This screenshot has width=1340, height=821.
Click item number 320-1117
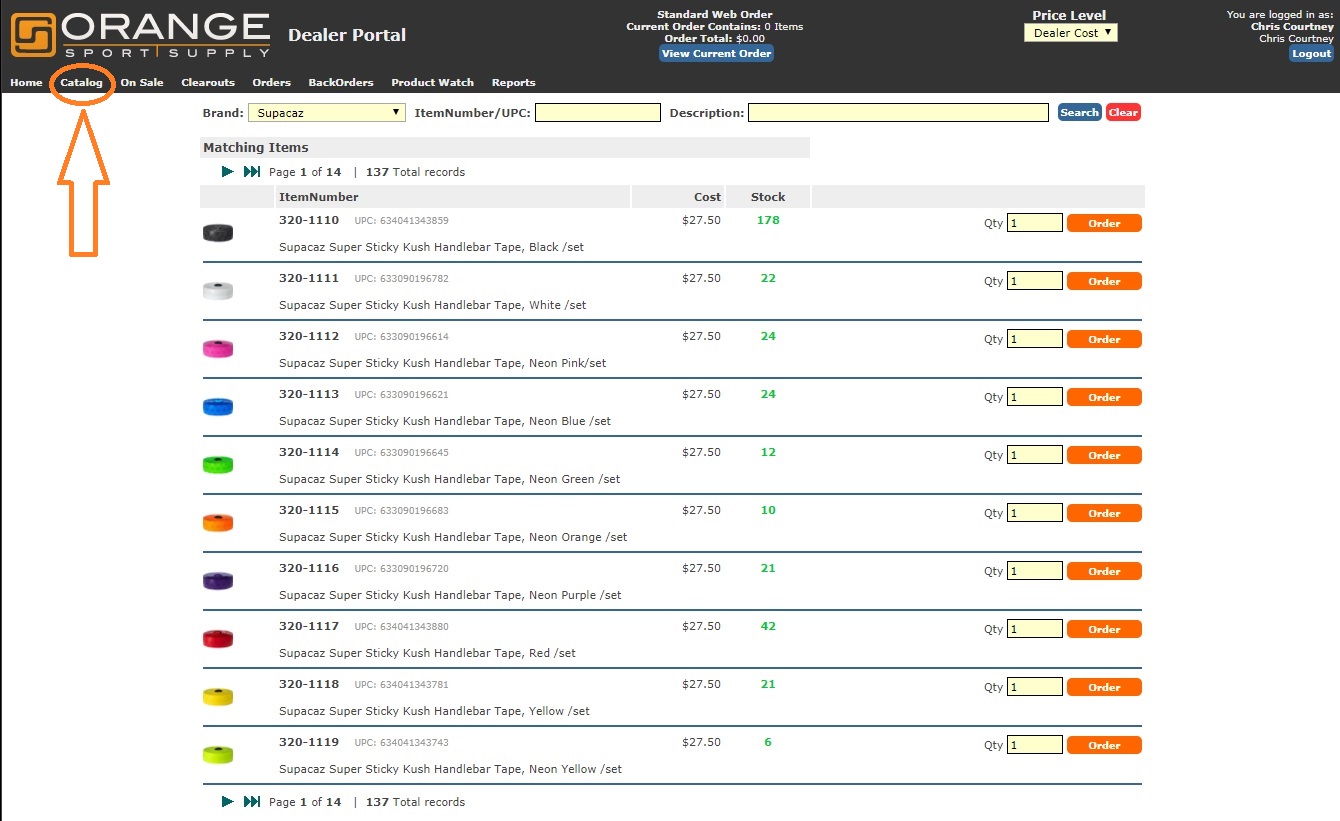(309, 626)
